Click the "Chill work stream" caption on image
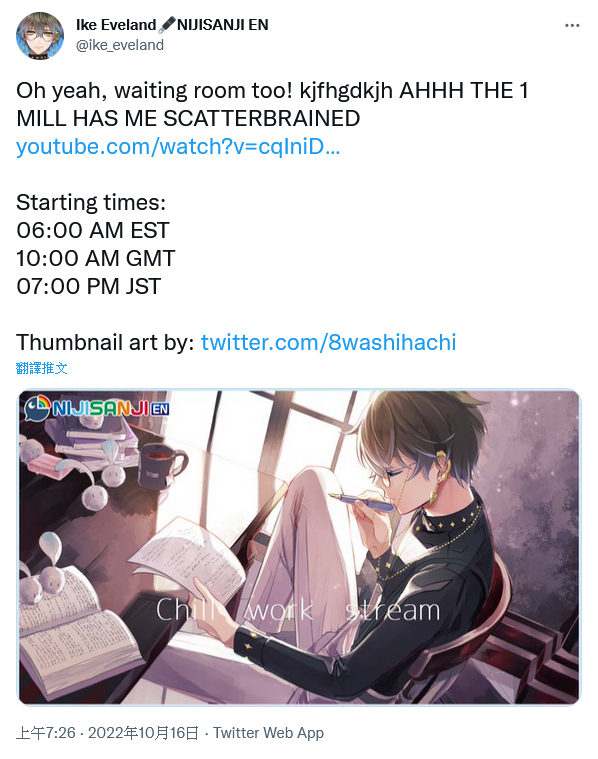Image resolution: width=598 pixels, height=759 pixels. coord(298,609)
